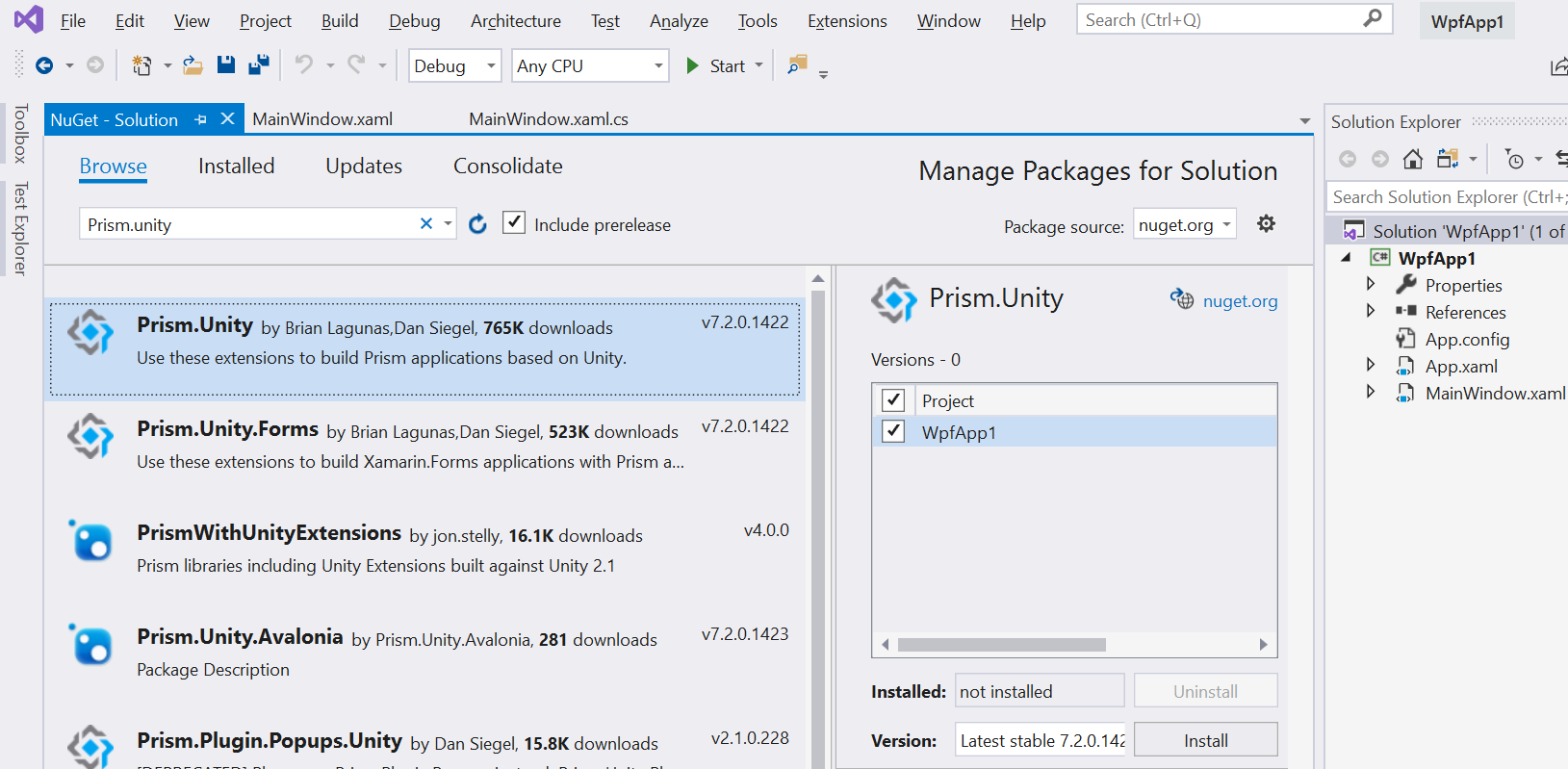Open the Debug configuration dropdown
Screen dimensions: 1568x769
click(x=454, y=65)
